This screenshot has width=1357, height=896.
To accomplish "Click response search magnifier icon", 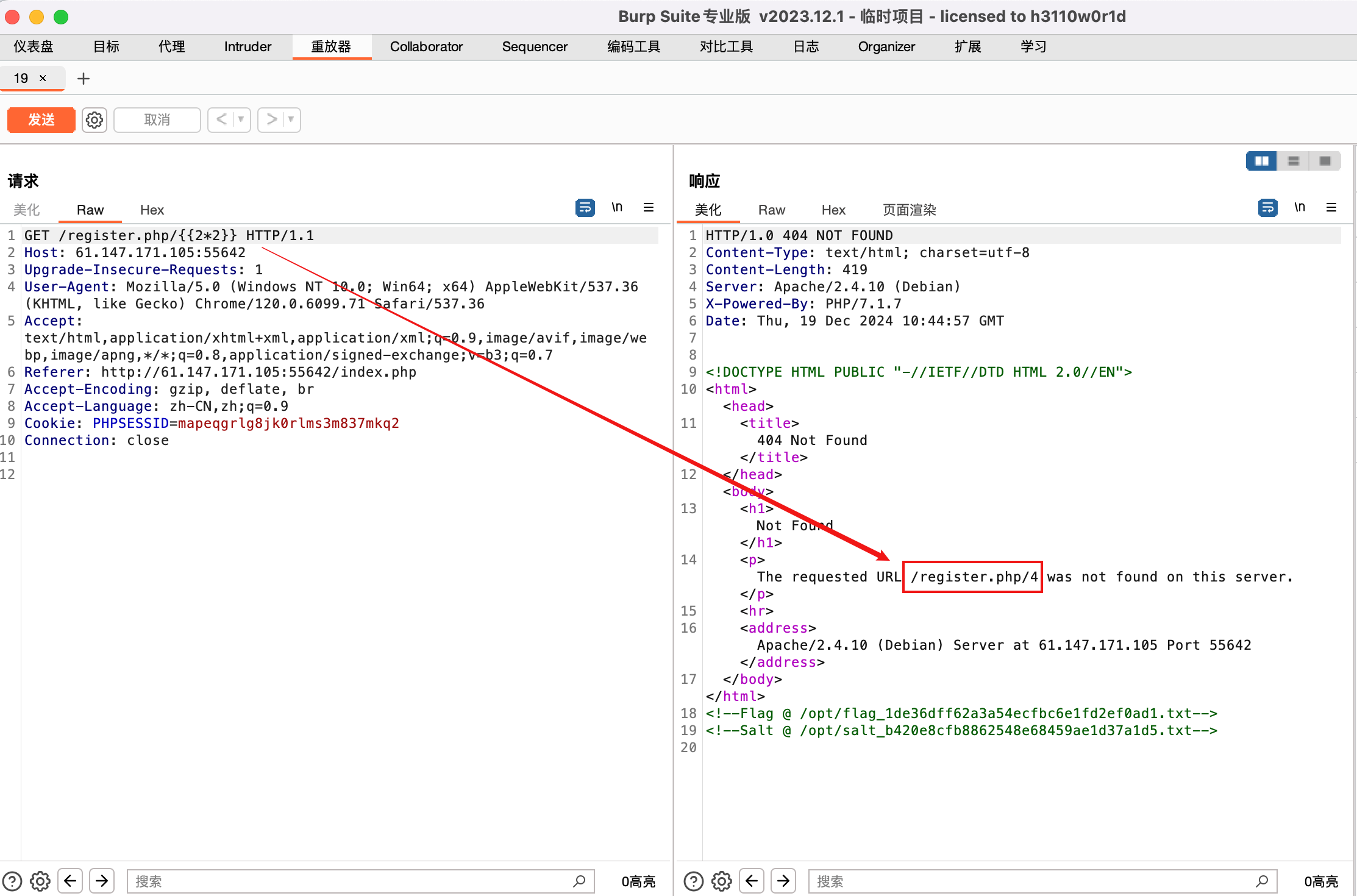I will [1263, 881].
